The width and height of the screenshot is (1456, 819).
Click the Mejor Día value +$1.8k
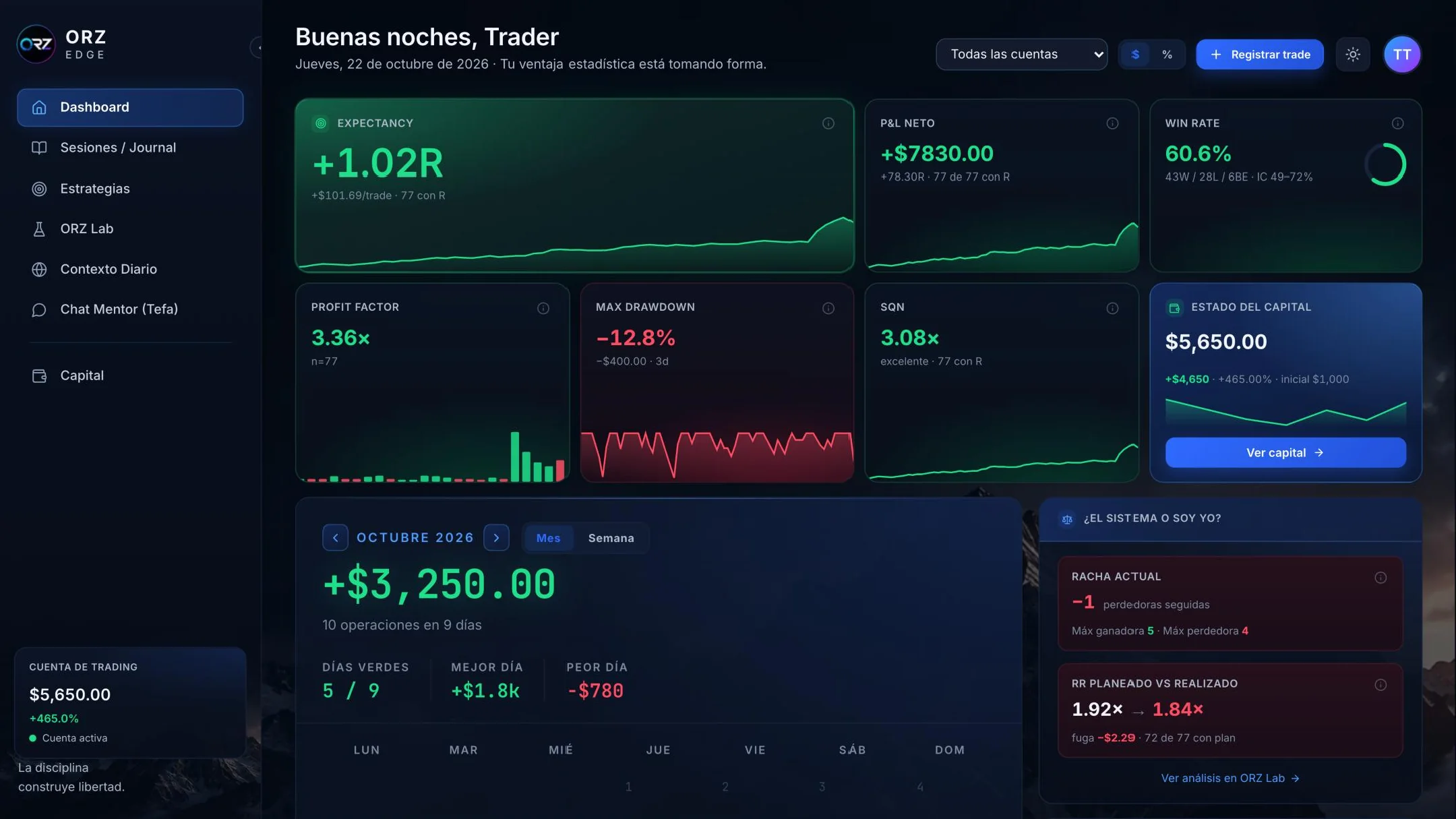[x=485, y=691]
